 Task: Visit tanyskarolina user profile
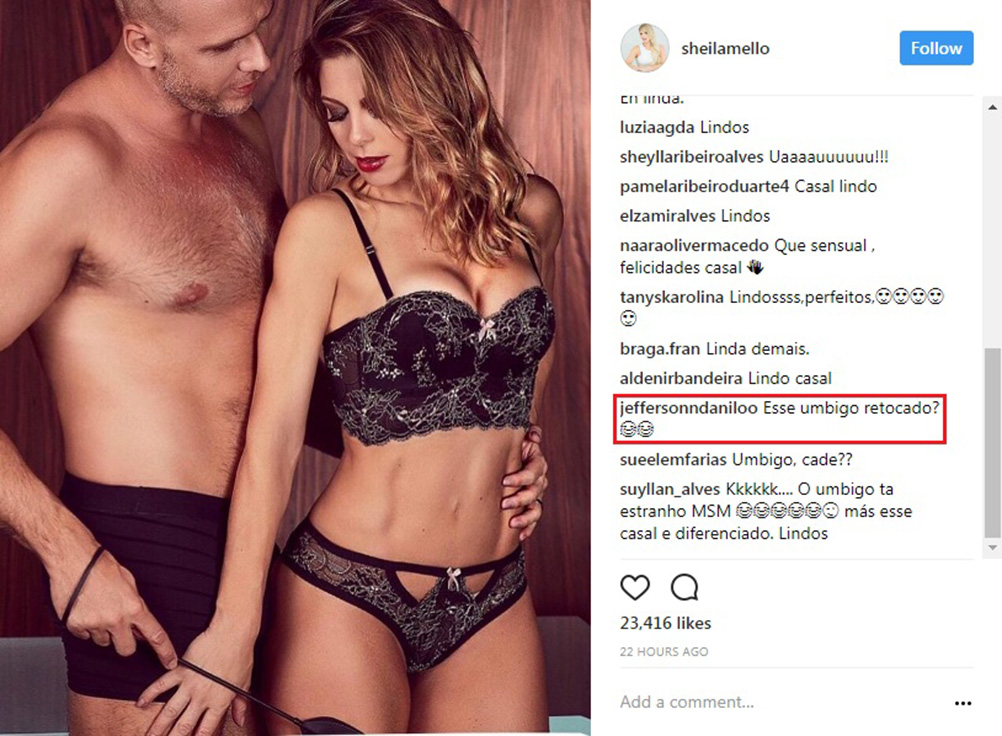point(672,297)
